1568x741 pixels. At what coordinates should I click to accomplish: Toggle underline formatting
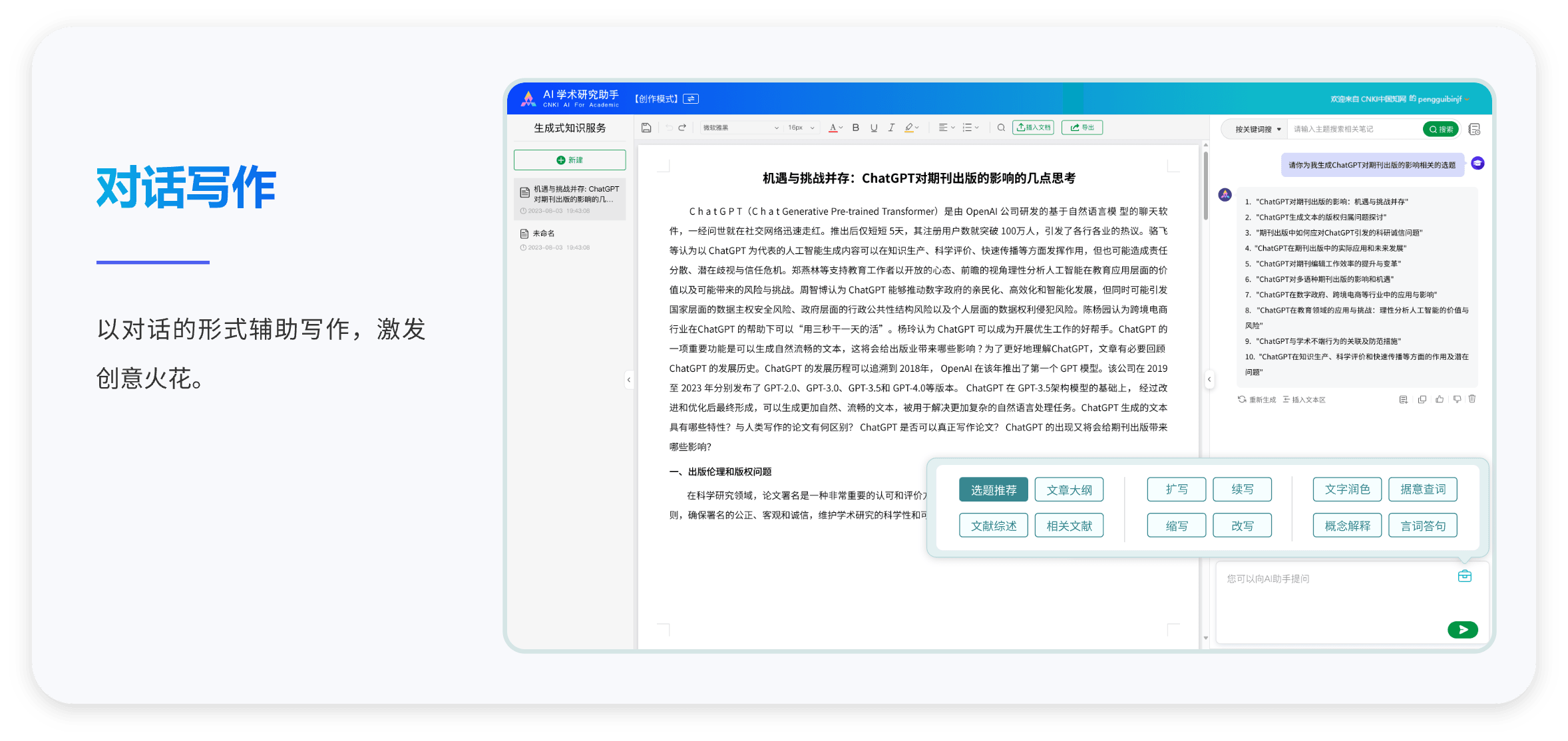click(874, 128)
